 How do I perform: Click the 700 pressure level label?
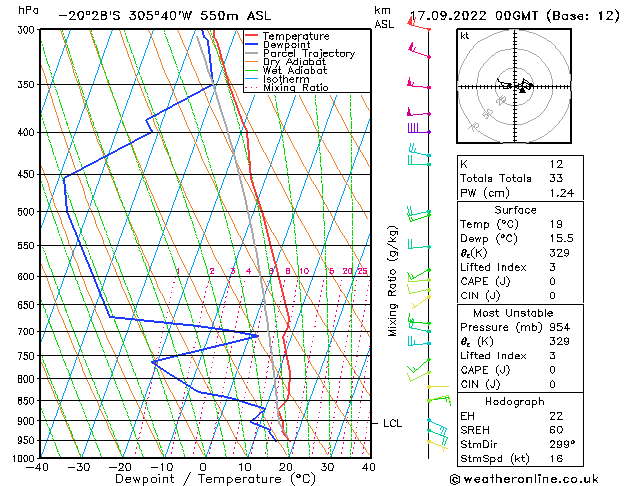coord(28,332)
